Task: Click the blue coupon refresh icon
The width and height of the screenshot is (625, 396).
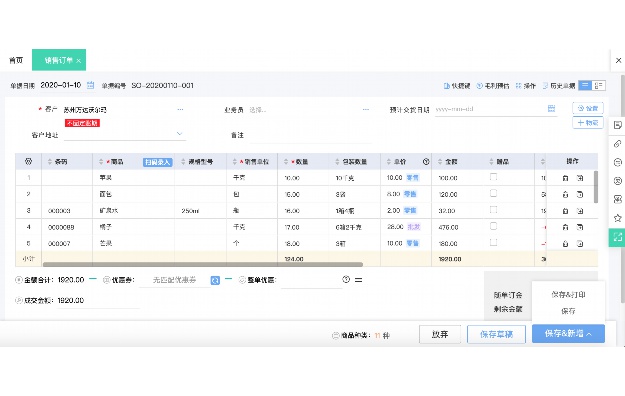Action: [215, 280]
